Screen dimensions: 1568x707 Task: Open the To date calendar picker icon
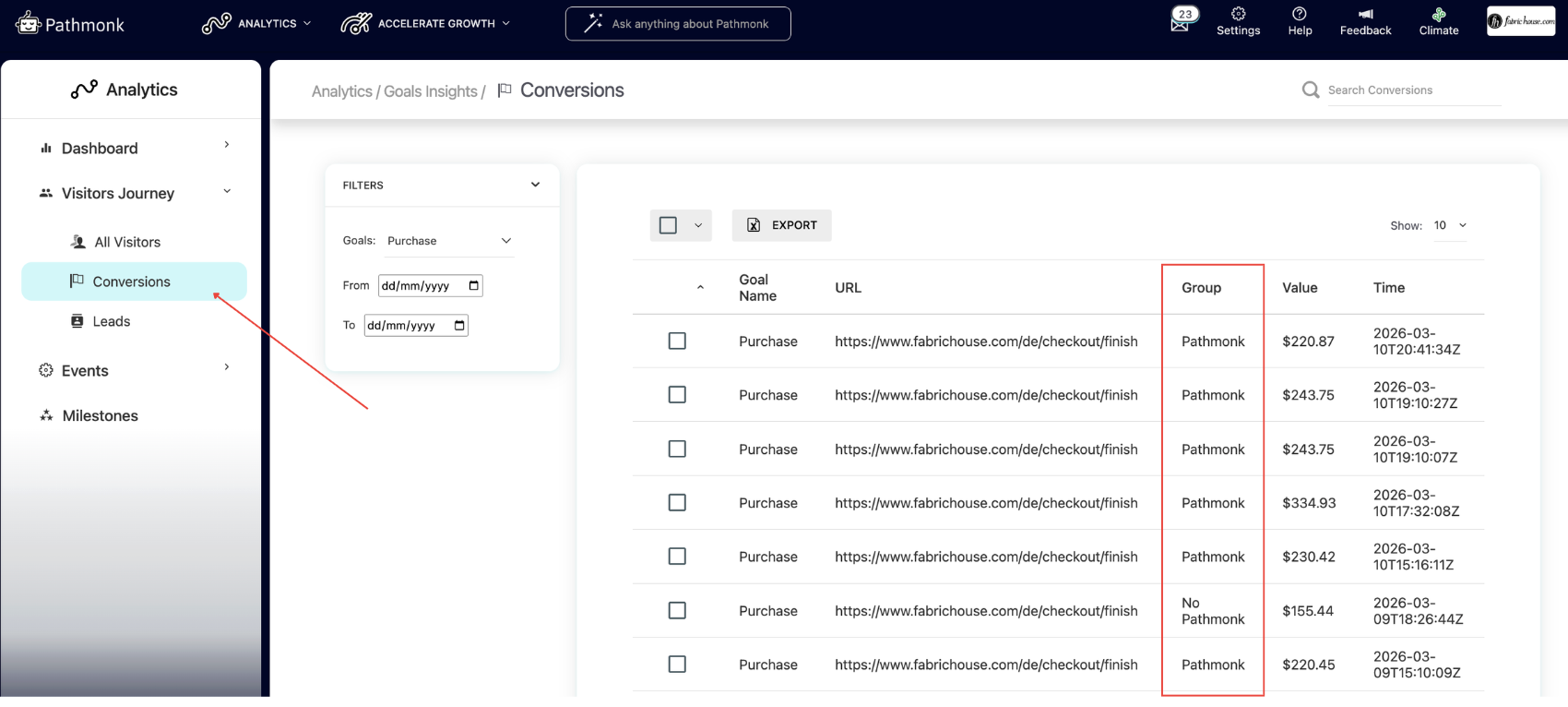(459, 325)
